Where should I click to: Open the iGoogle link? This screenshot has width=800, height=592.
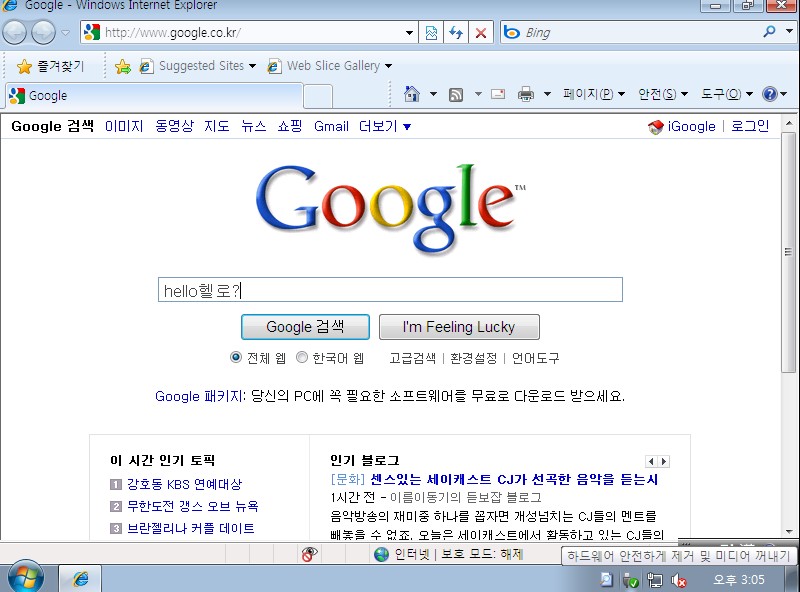pos(691,126)
